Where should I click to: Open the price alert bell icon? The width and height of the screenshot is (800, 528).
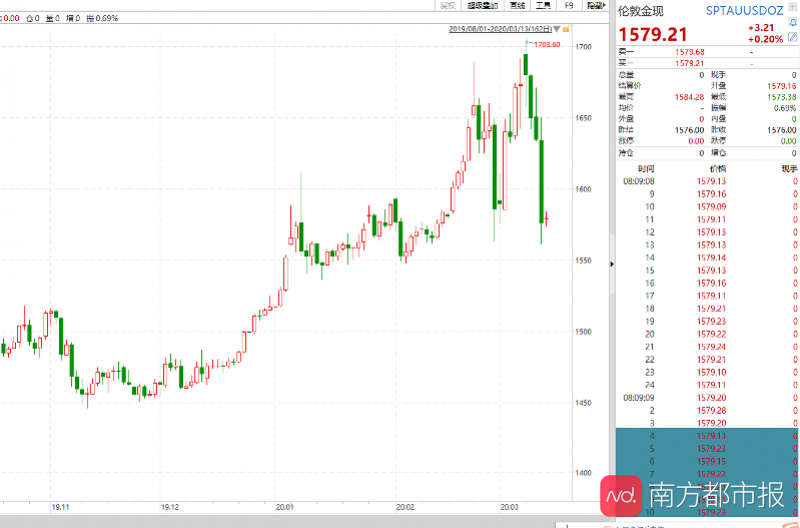click(793, 22)
